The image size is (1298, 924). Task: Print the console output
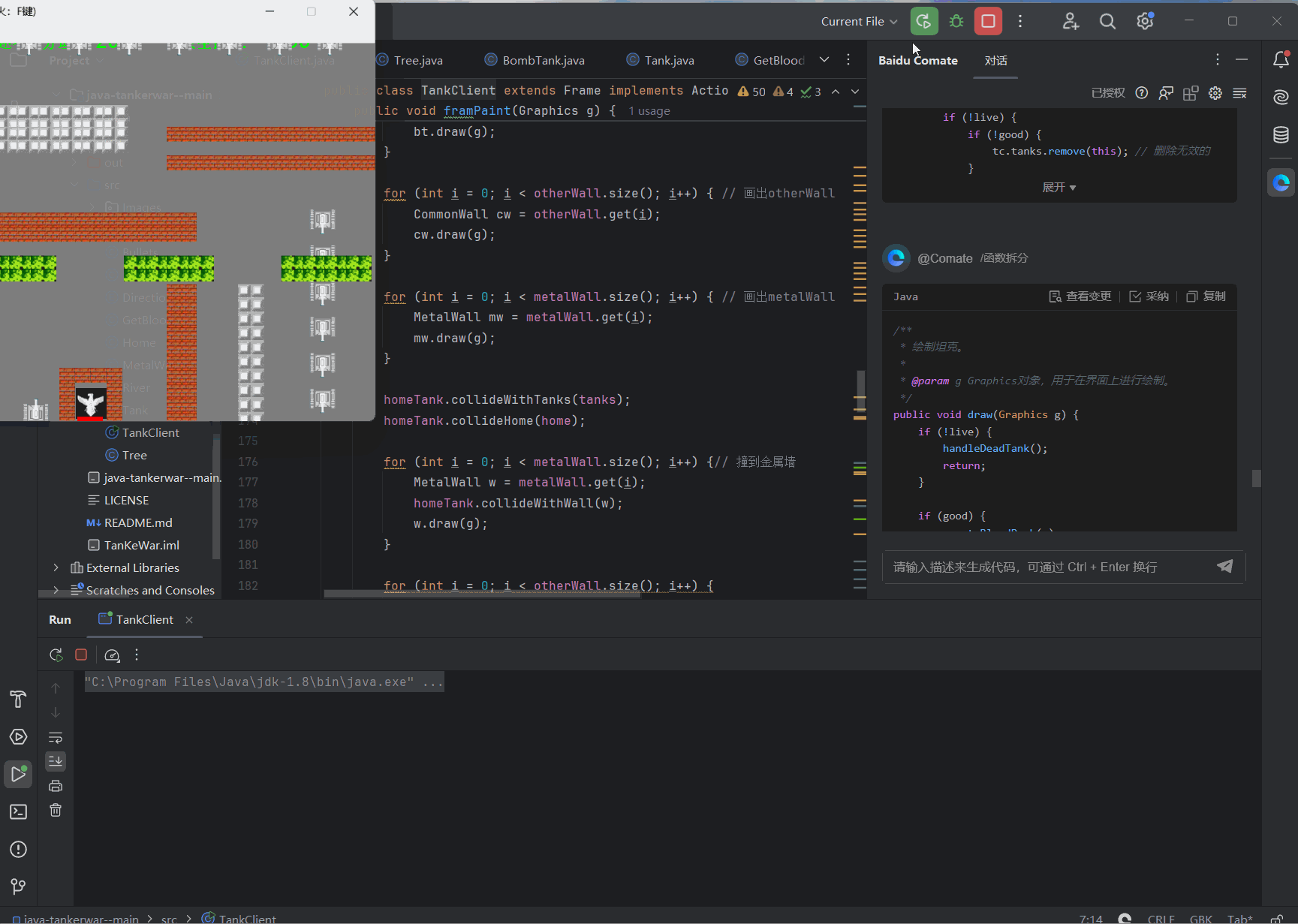56,786
